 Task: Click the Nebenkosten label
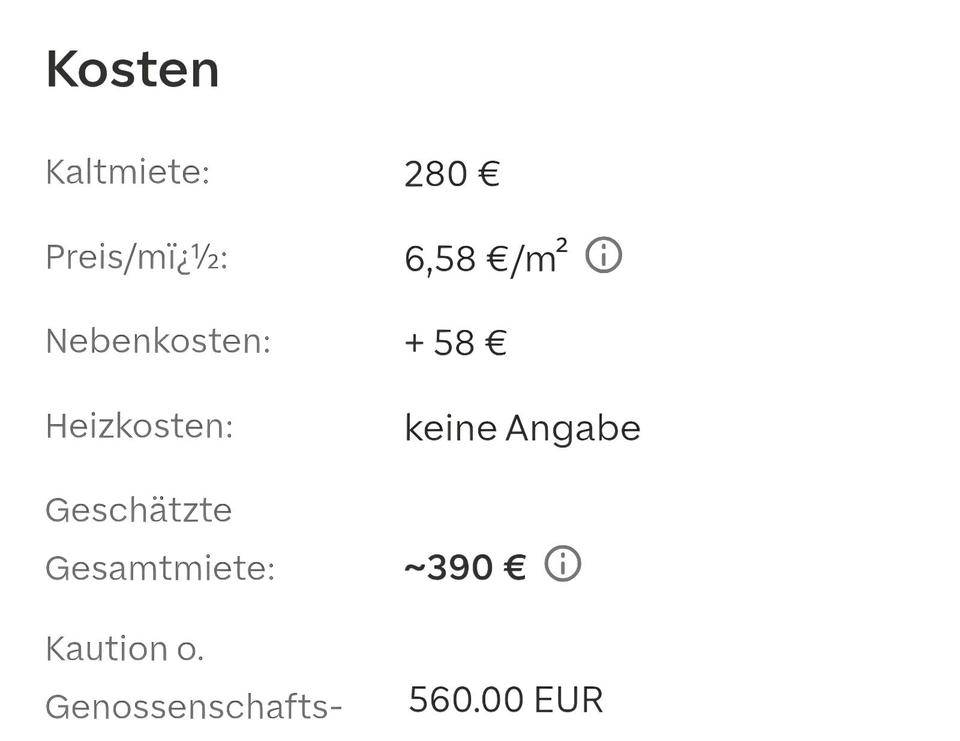click(158, 341)
